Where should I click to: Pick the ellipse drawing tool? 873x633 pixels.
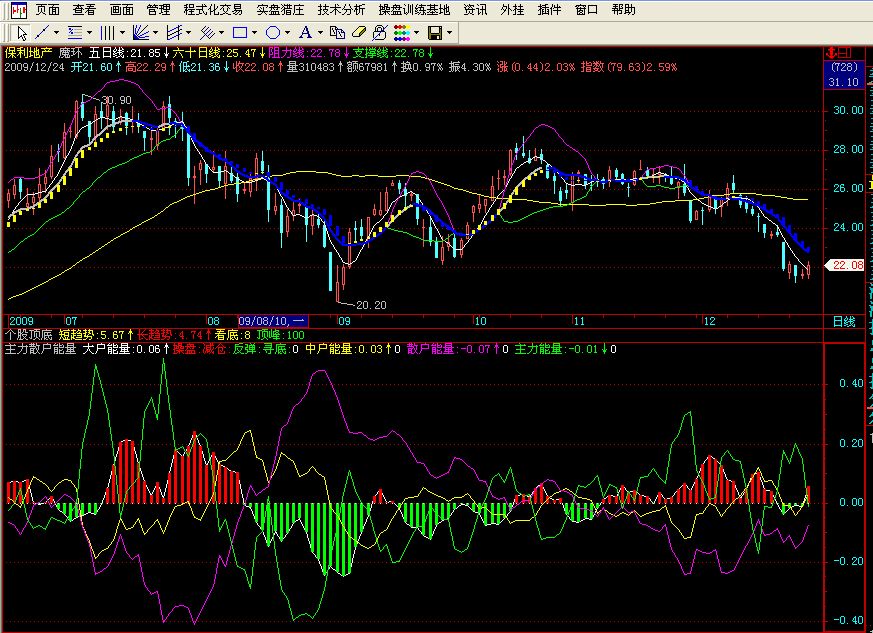(x=272, y=32)
